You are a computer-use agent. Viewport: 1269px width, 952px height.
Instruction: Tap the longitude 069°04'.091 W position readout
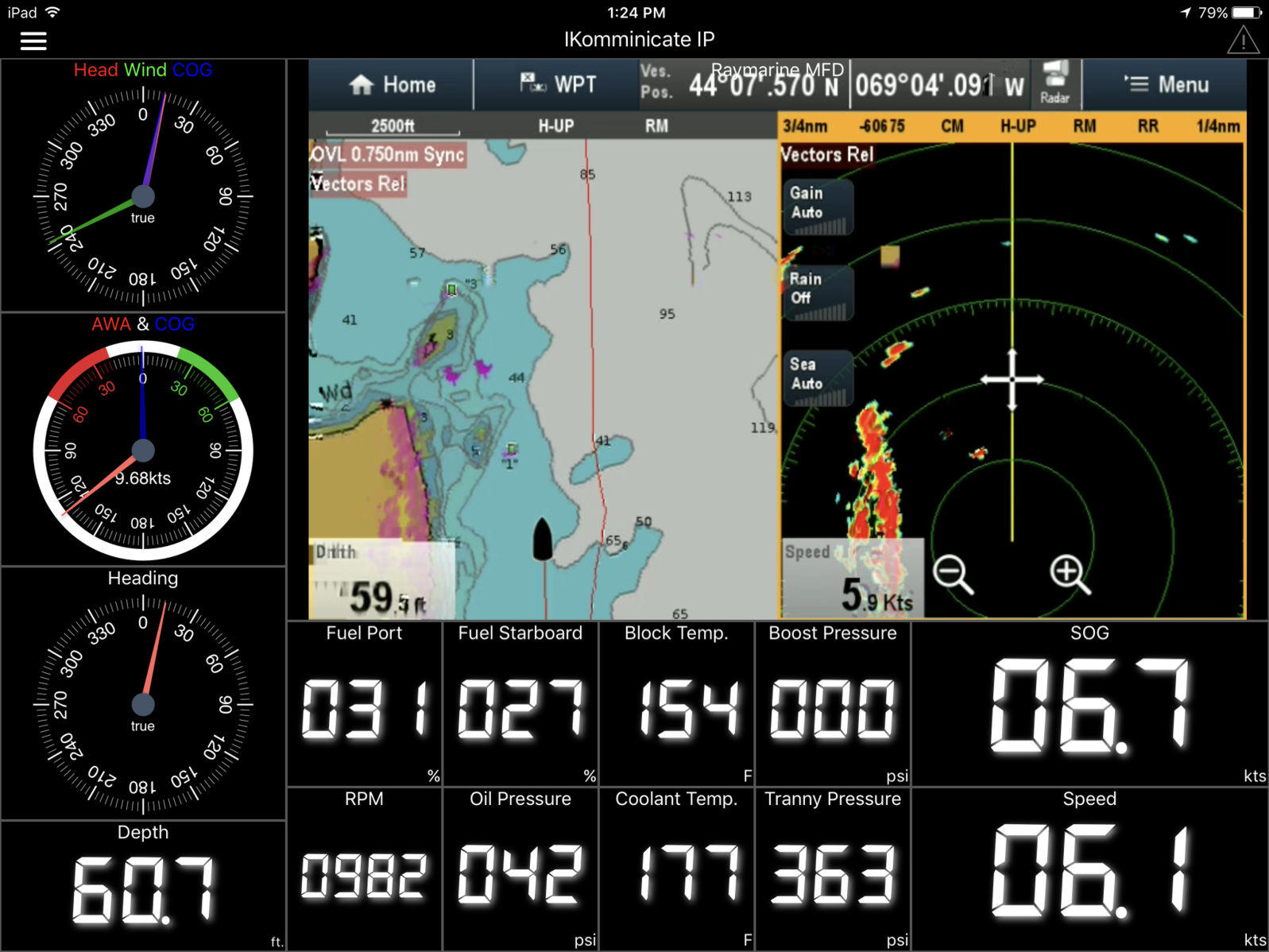coord(939,85)
